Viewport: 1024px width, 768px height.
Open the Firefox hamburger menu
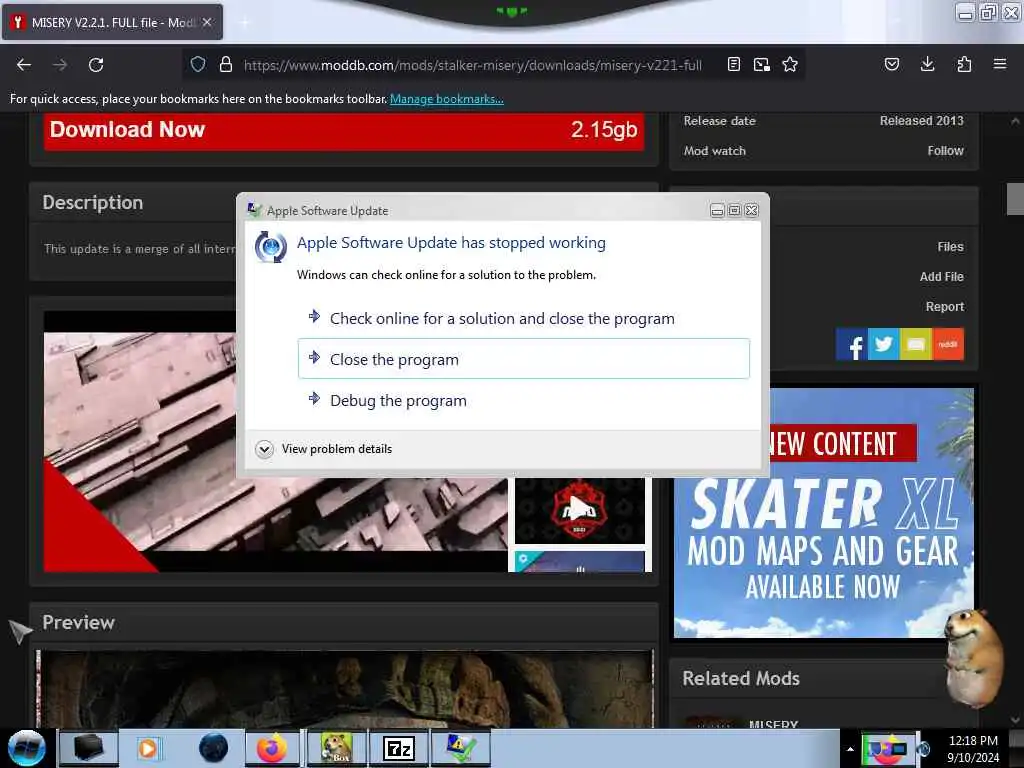coord(1000,64)
